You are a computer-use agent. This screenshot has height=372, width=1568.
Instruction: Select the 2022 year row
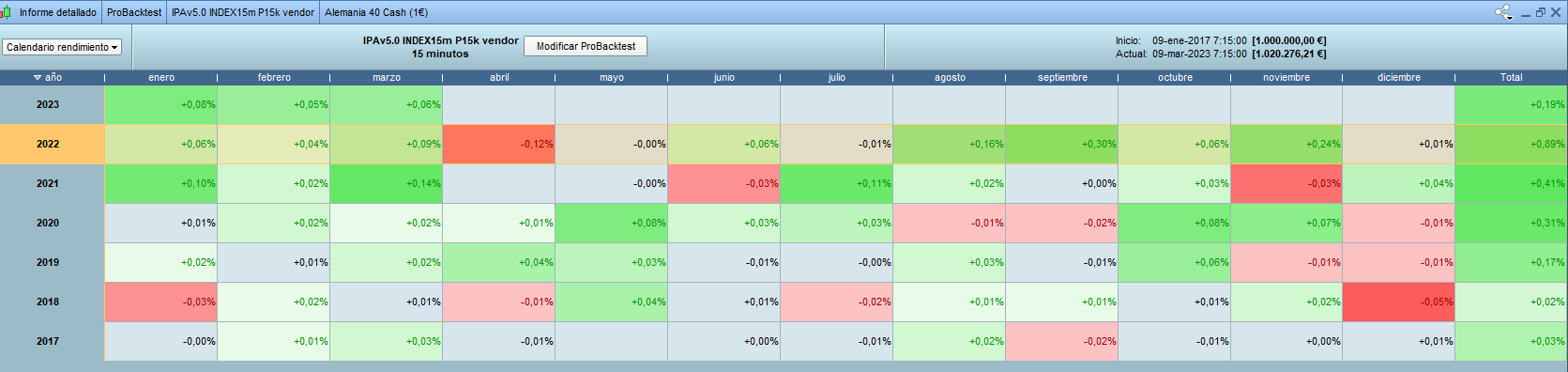[x=784, y=144]
